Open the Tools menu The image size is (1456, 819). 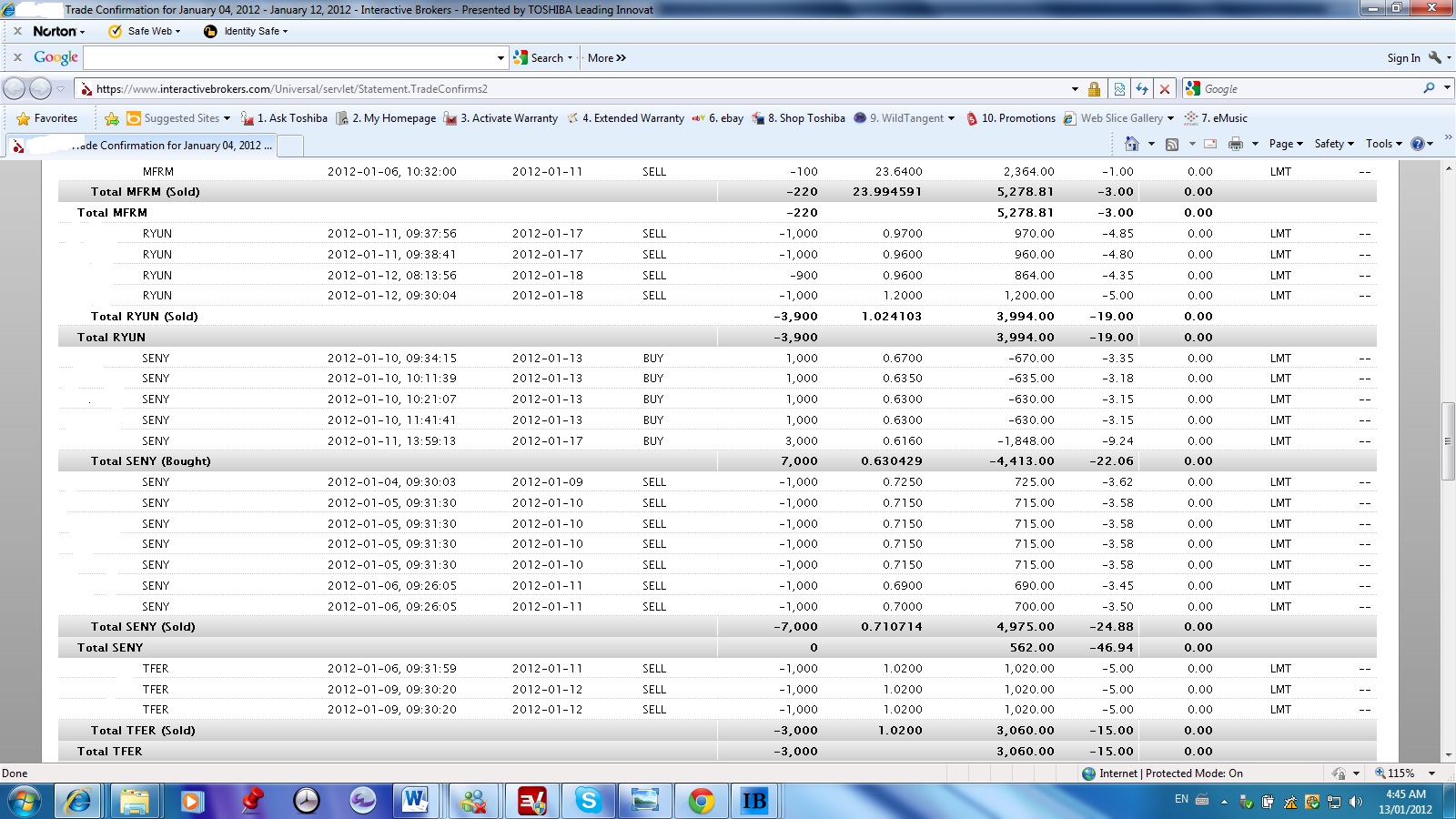click(1383, 144)
